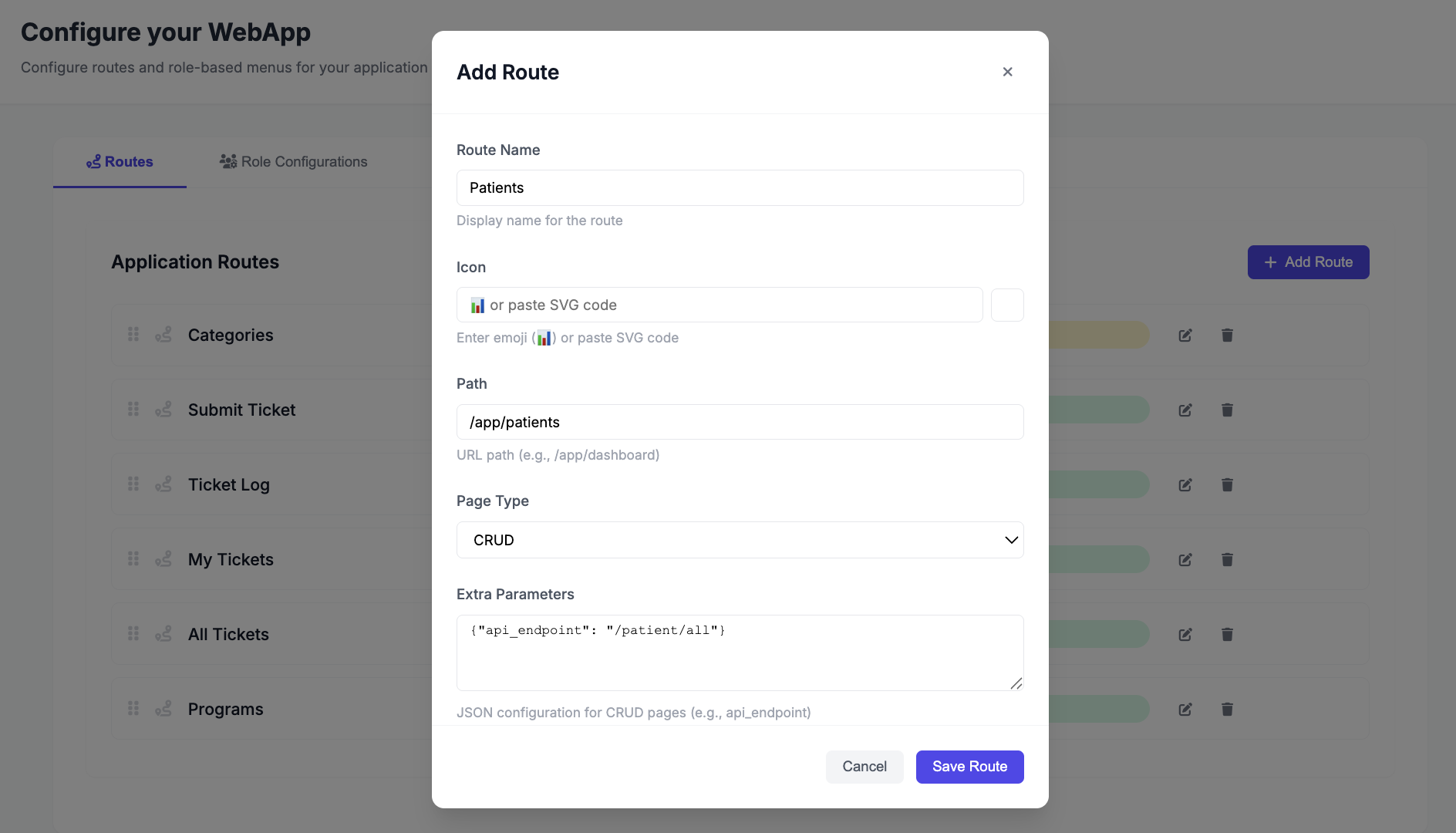Grab the drag handle for Ticket Log
Screen dimensions: 1456x833
coord(133,484)
